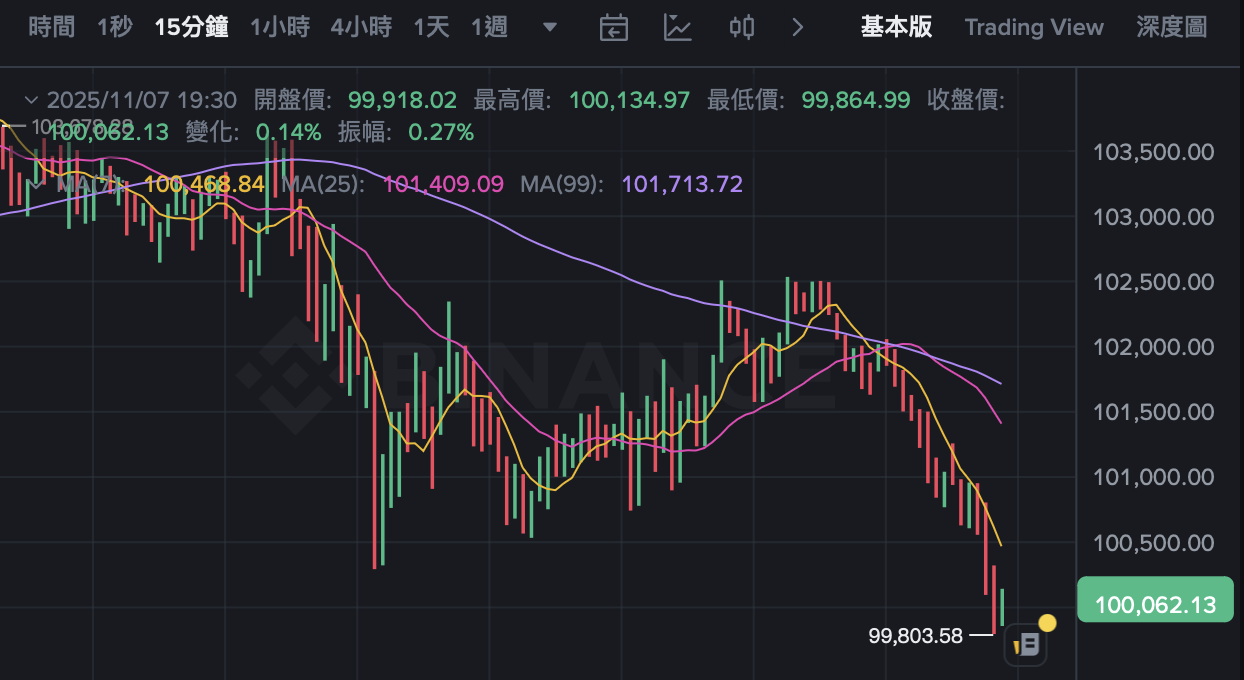1244x680 pixels.
Task: Open the extra timeframes dropdown arrow next to 1週
Action: [549, 29]
